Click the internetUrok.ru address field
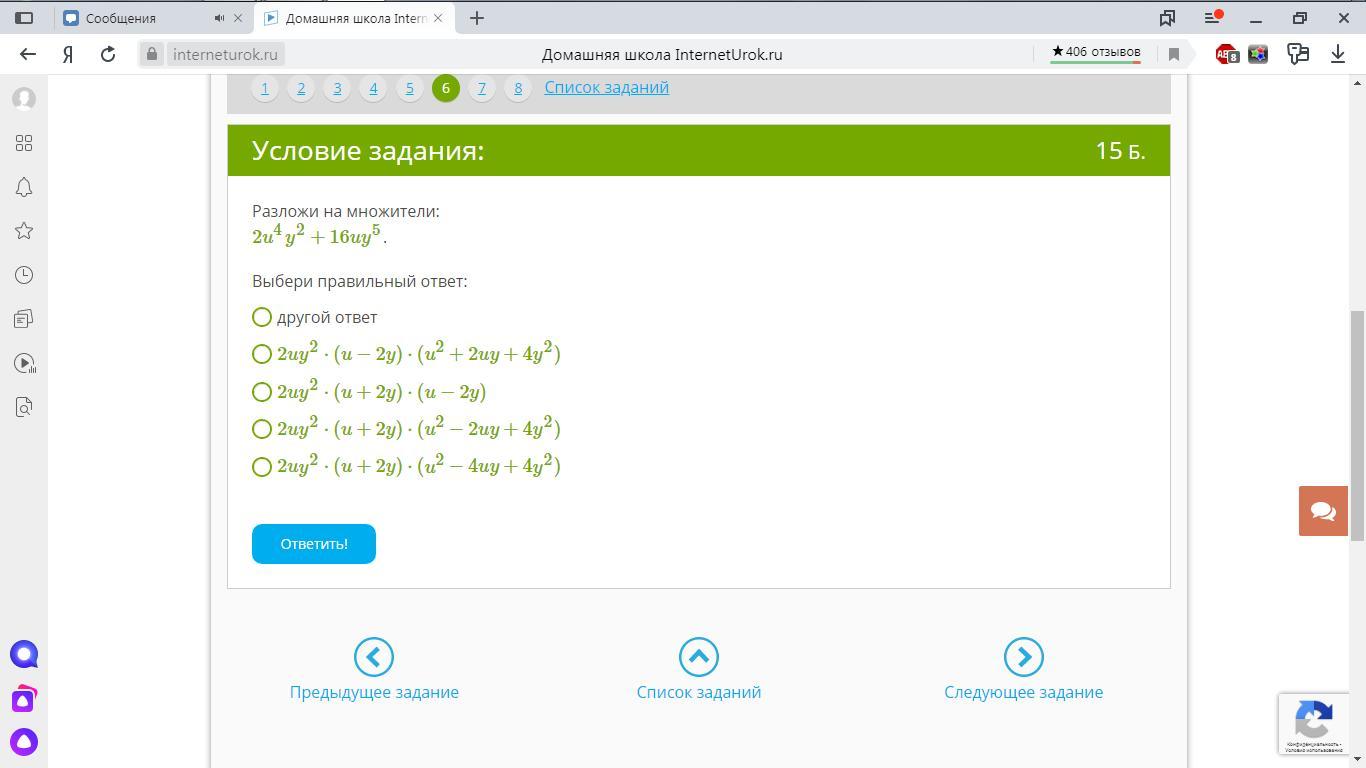 click(225, 54)
